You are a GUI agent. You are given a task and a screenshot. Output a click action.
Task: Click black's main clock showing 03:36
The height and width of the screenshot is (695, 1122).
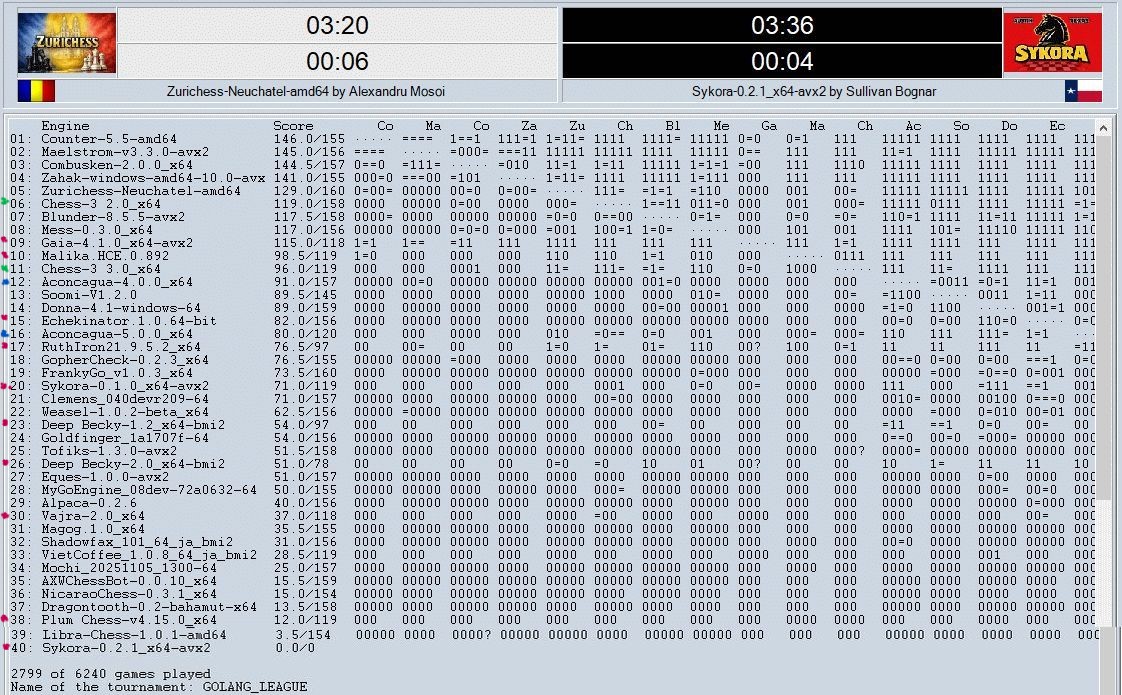tap(782, 26)
